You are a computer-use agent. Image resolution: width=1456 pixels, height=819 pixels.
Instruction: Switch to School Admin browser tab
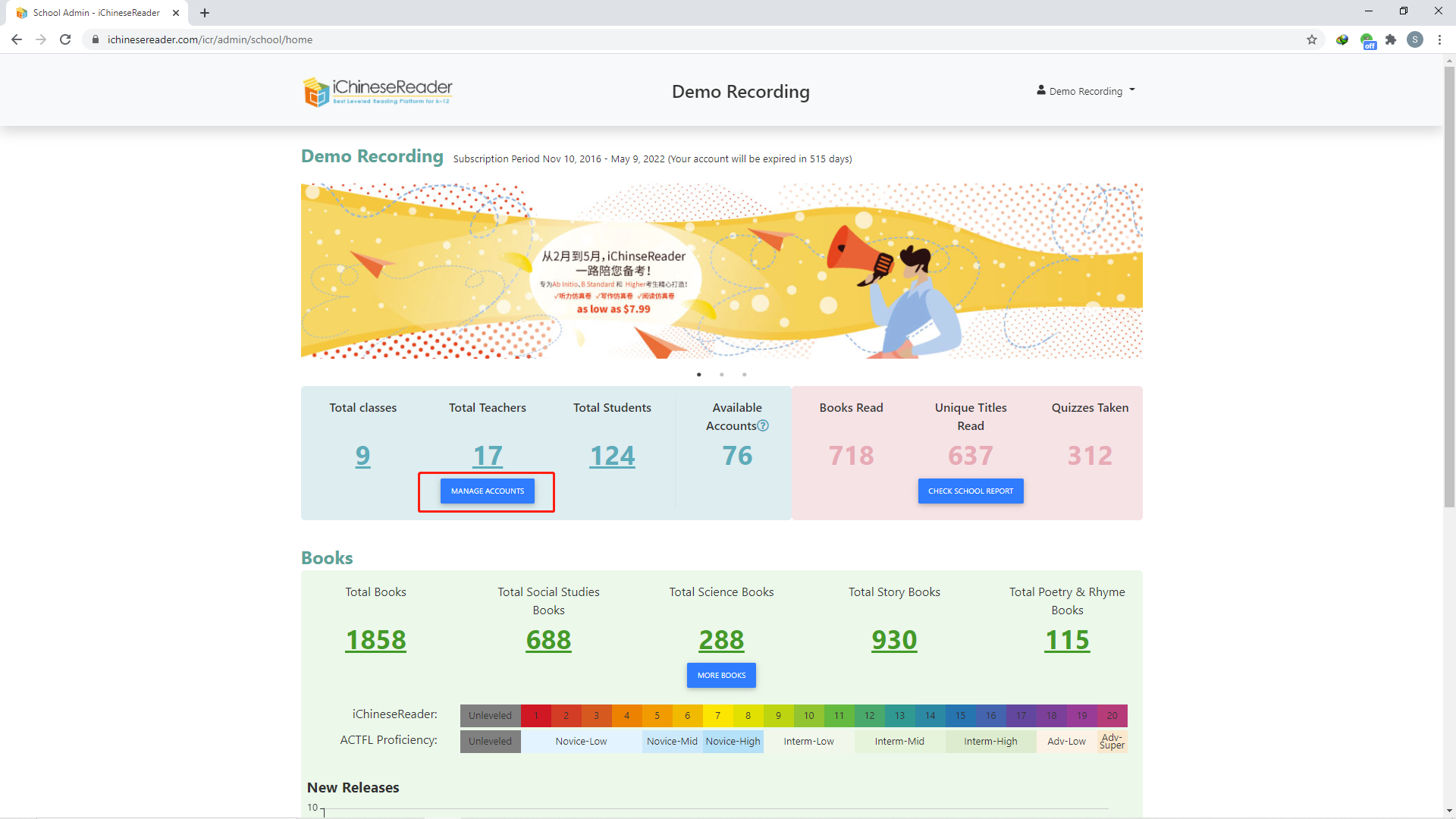tap(96, 13)
